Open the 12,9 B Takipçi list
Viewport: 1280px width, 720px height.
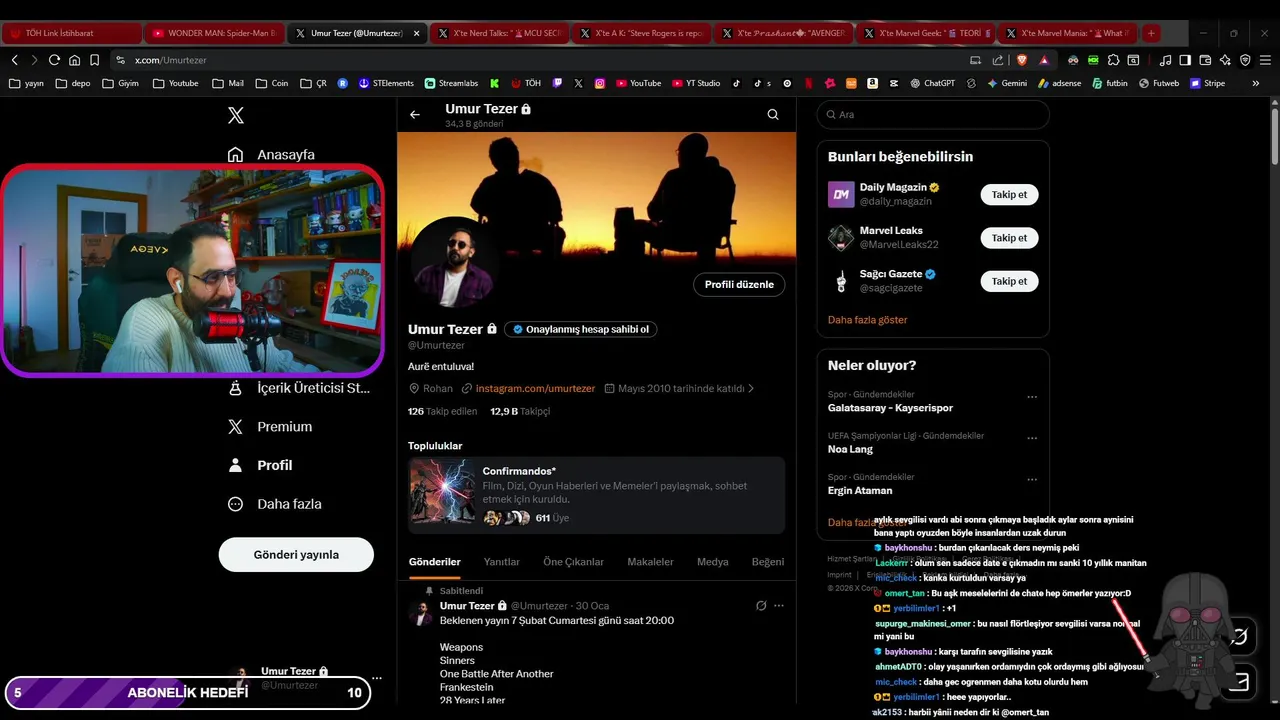(x=520, y=411)
